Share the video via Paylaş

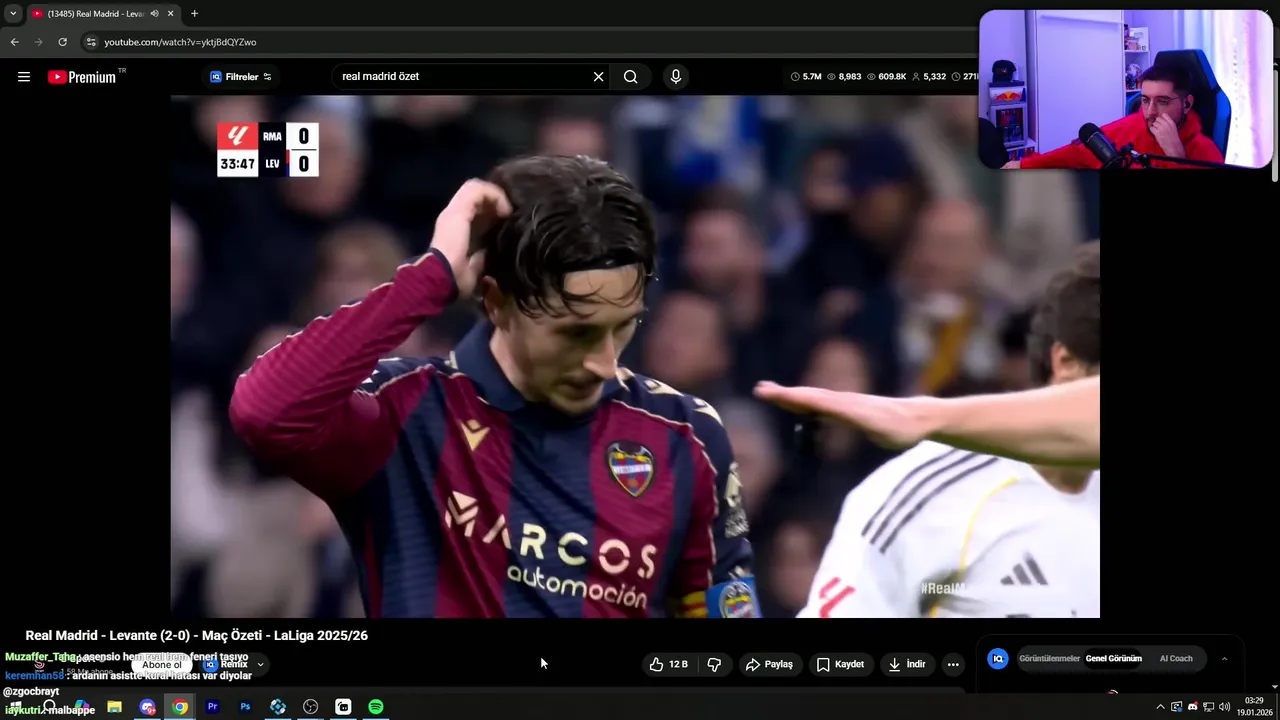pyautogui.click(x=769, y=664)
